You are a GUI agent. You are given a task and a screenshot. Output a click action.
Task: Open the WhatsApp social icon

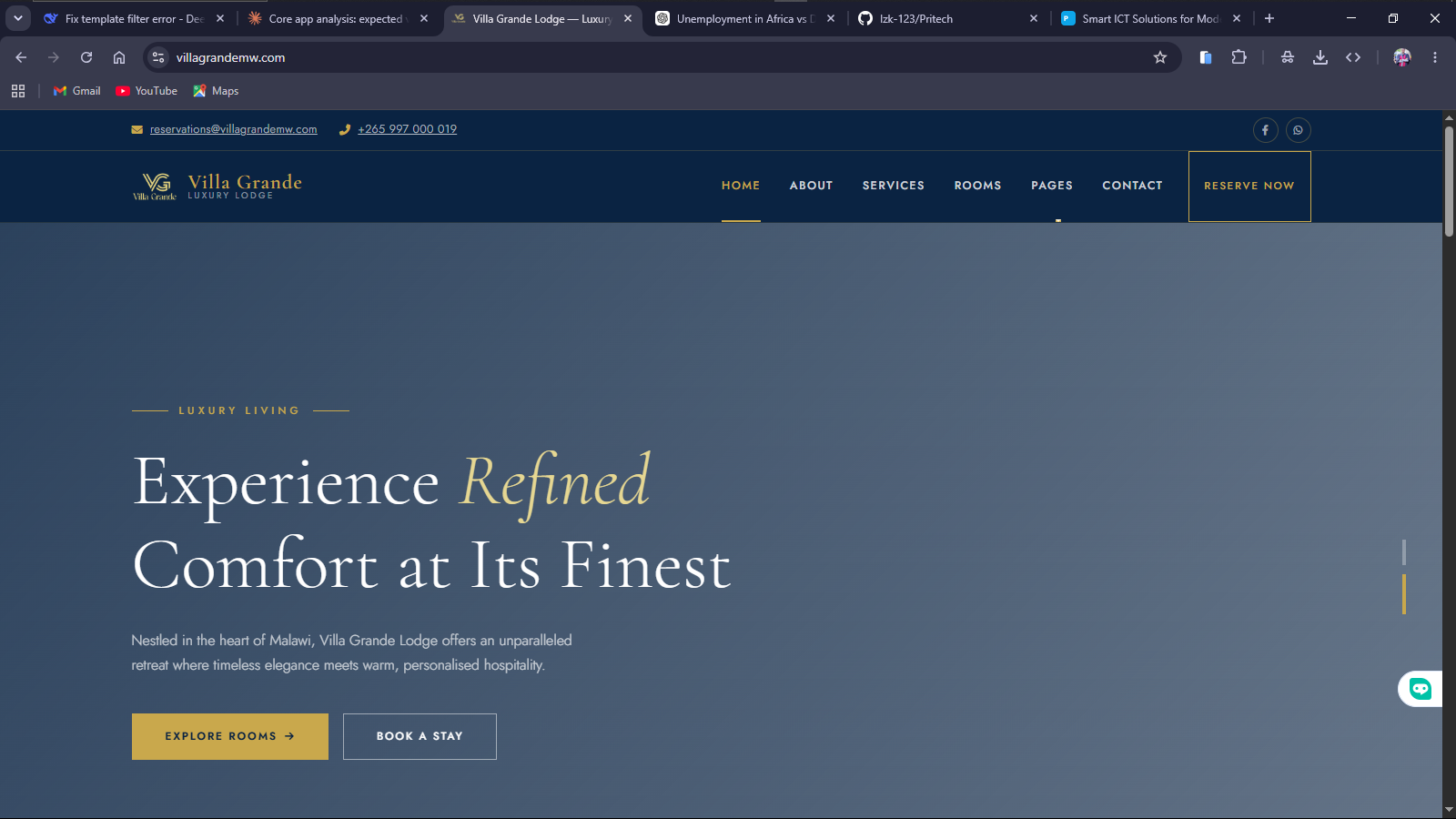(x=1298, y=130)
